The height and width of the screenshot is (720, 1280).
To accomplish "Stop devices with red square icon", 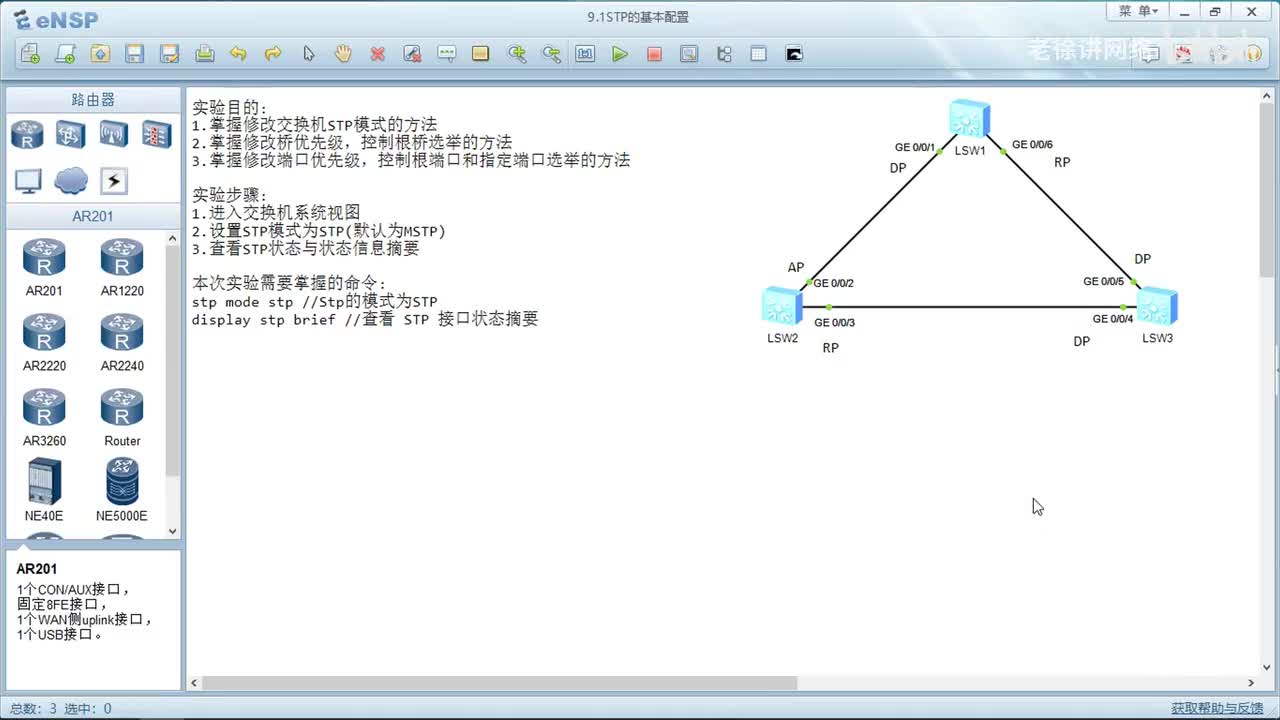I will click(x=654, y=54).
